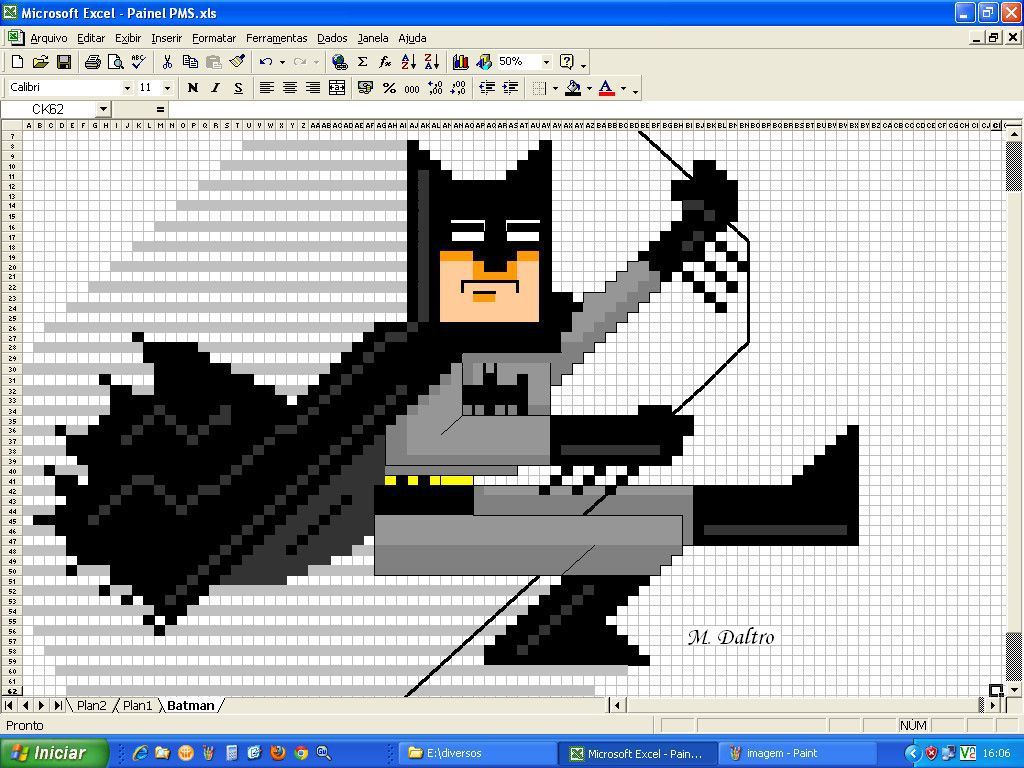Expand the undo history arrow

282,62
